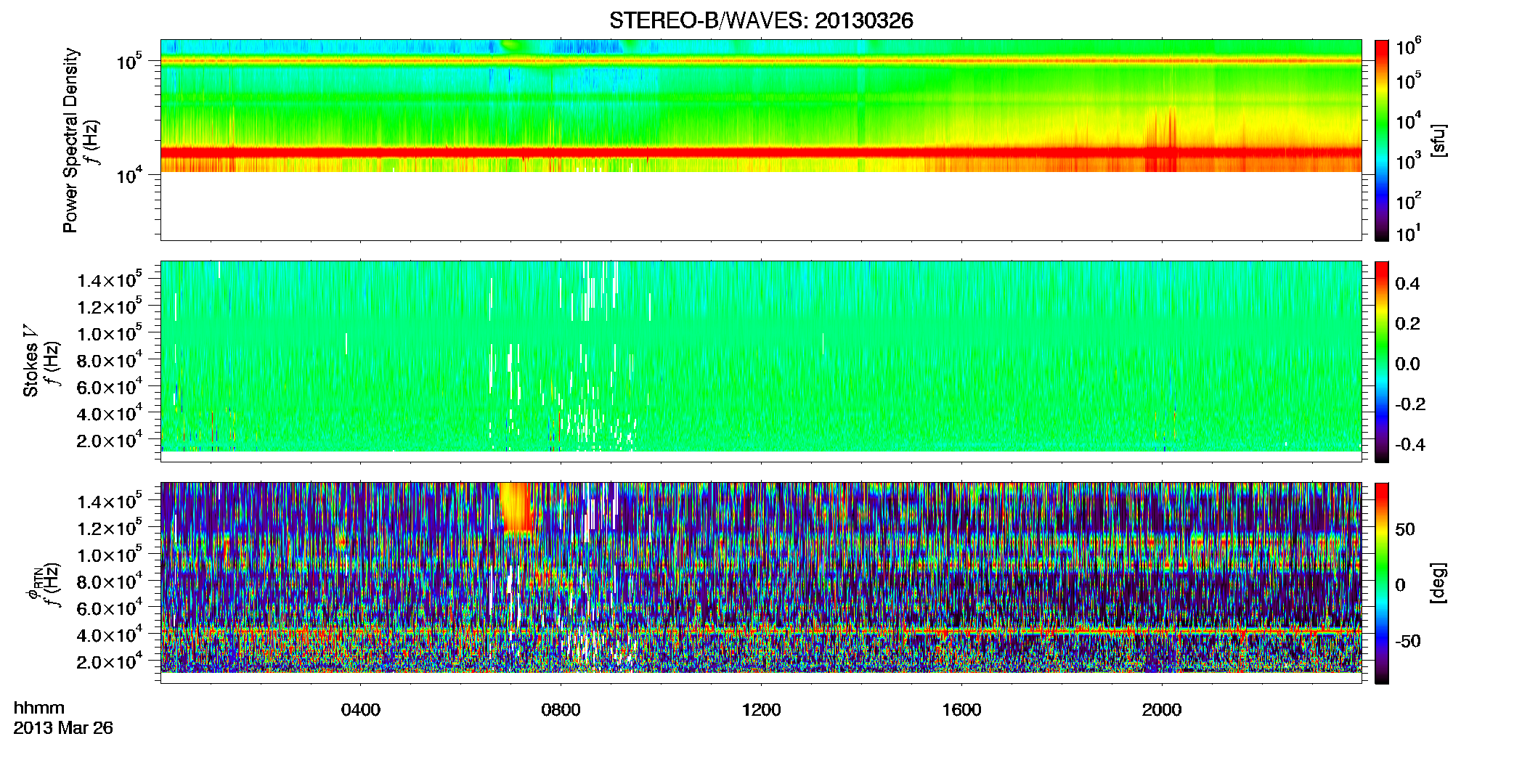The width and height of the screenshot is (1522, 784).
Task: Click the Power Spectral Density spectrogram panel
Action: [761, 140]
